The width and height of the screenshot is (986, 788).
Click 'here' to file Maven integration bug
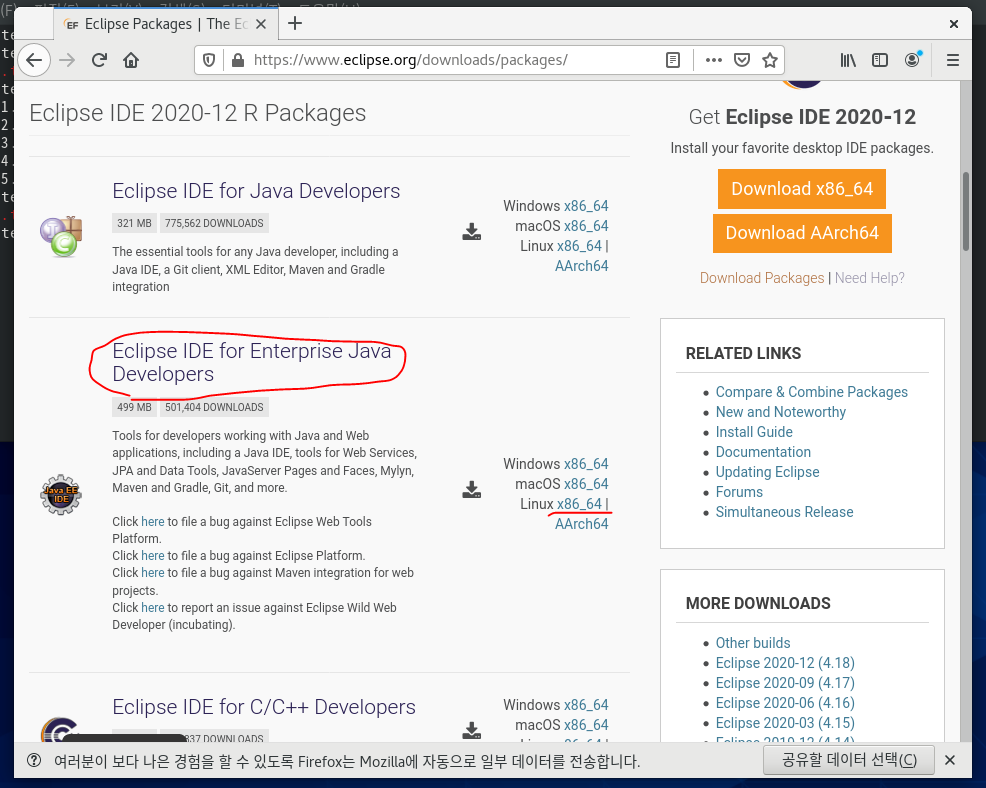click(x=152, y=573)
